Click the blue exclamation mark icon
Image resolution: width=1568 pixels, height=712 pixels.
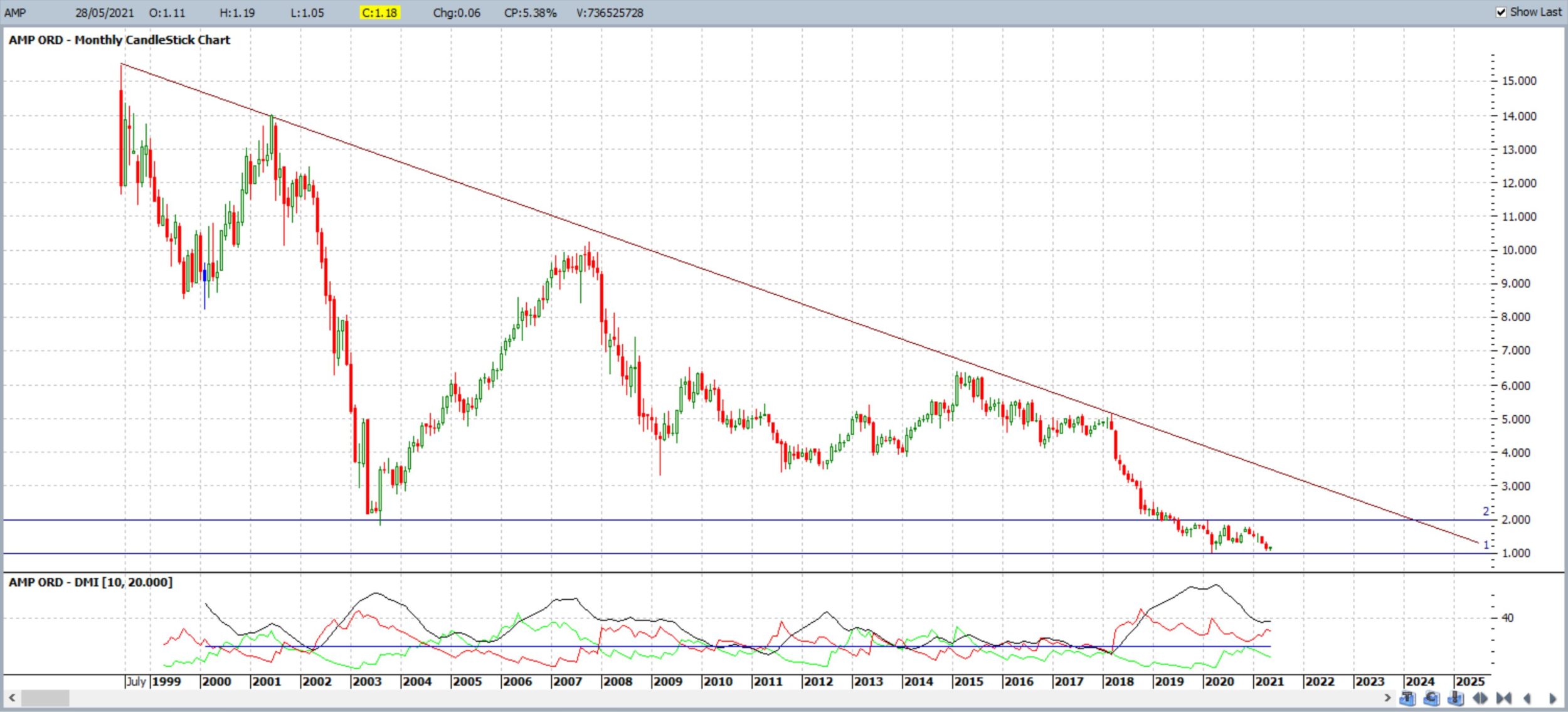[x=1456, y=698]
